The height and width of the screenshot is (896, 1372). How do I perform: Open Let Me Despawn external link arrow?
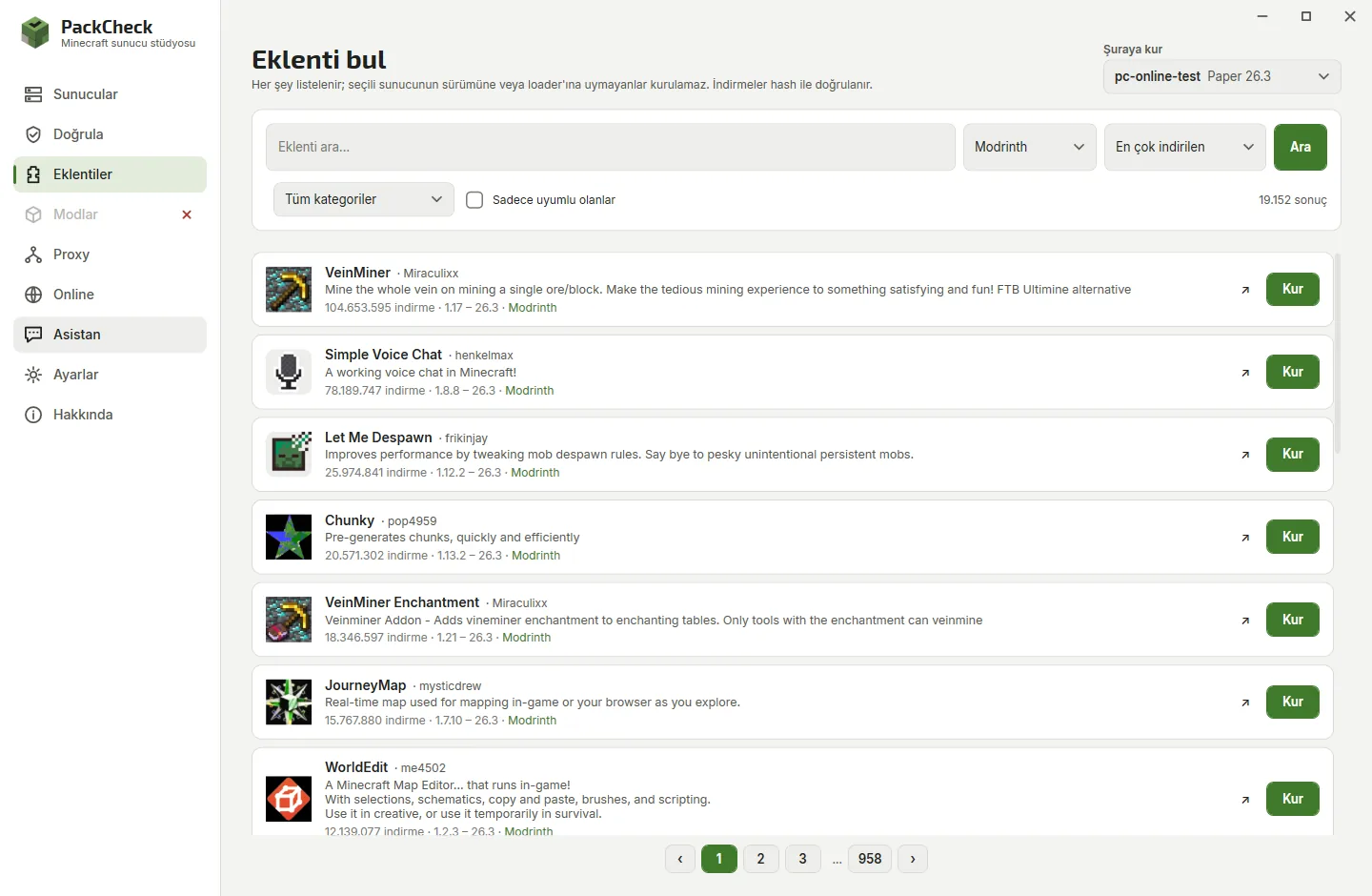pyautogui.click(x=1245, y=455)
